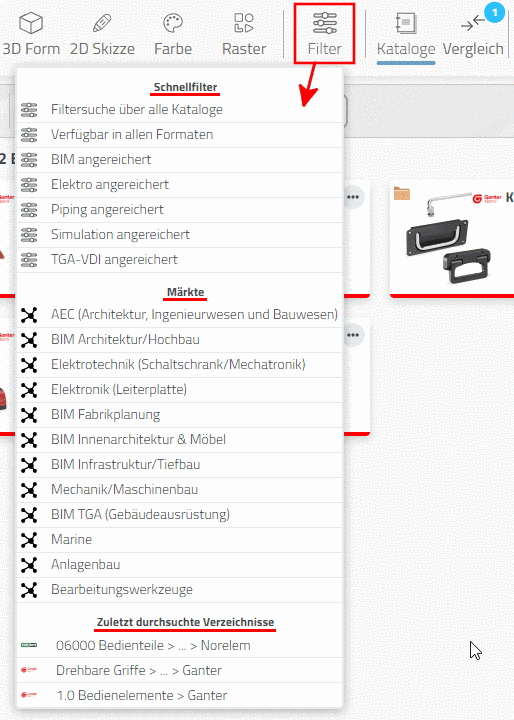Click filter icon beside Simulation angereichert

(29, 235)
